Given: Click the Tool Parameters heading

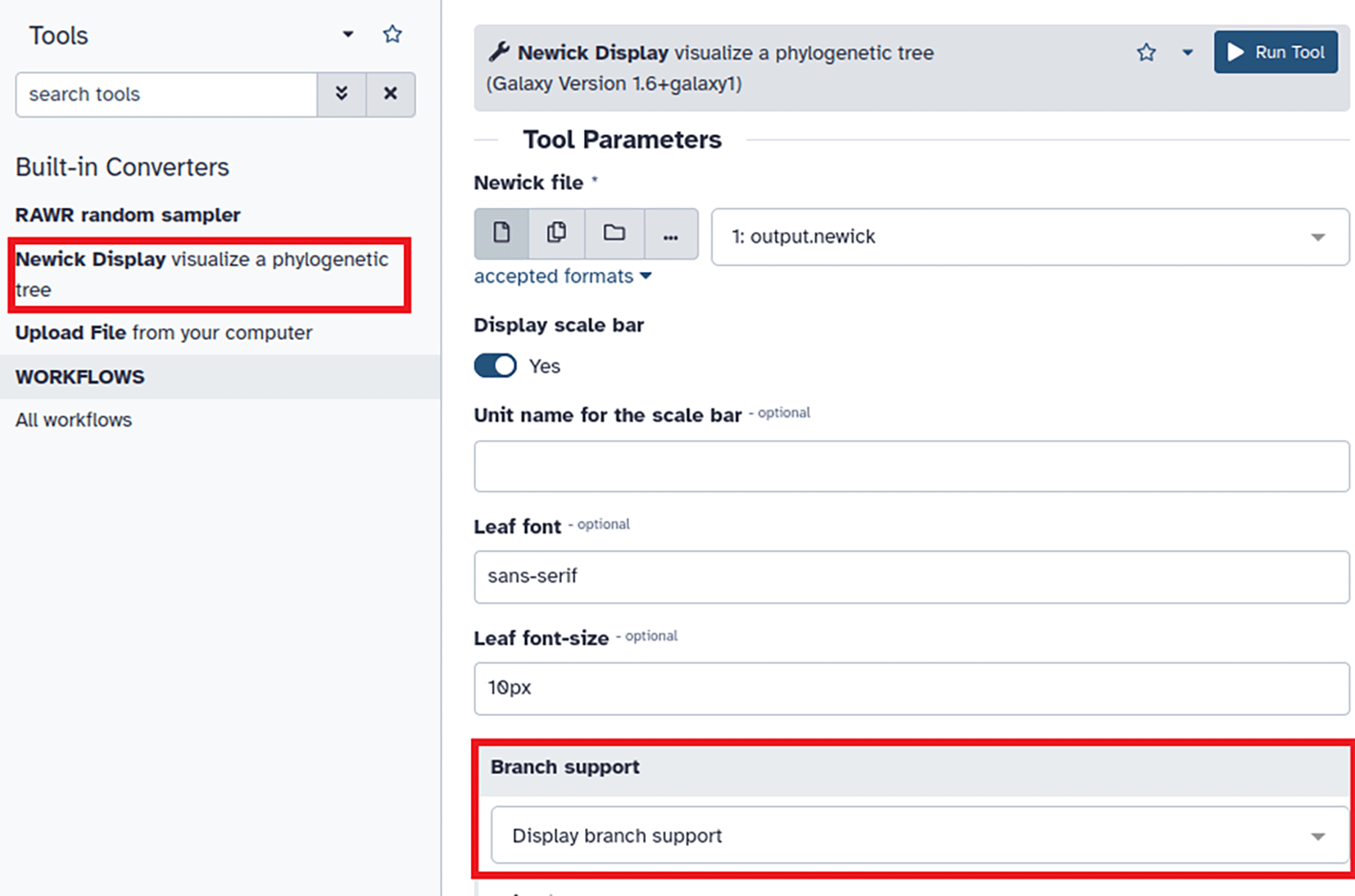Looking at the screenshot, I should tap(622, 140).
